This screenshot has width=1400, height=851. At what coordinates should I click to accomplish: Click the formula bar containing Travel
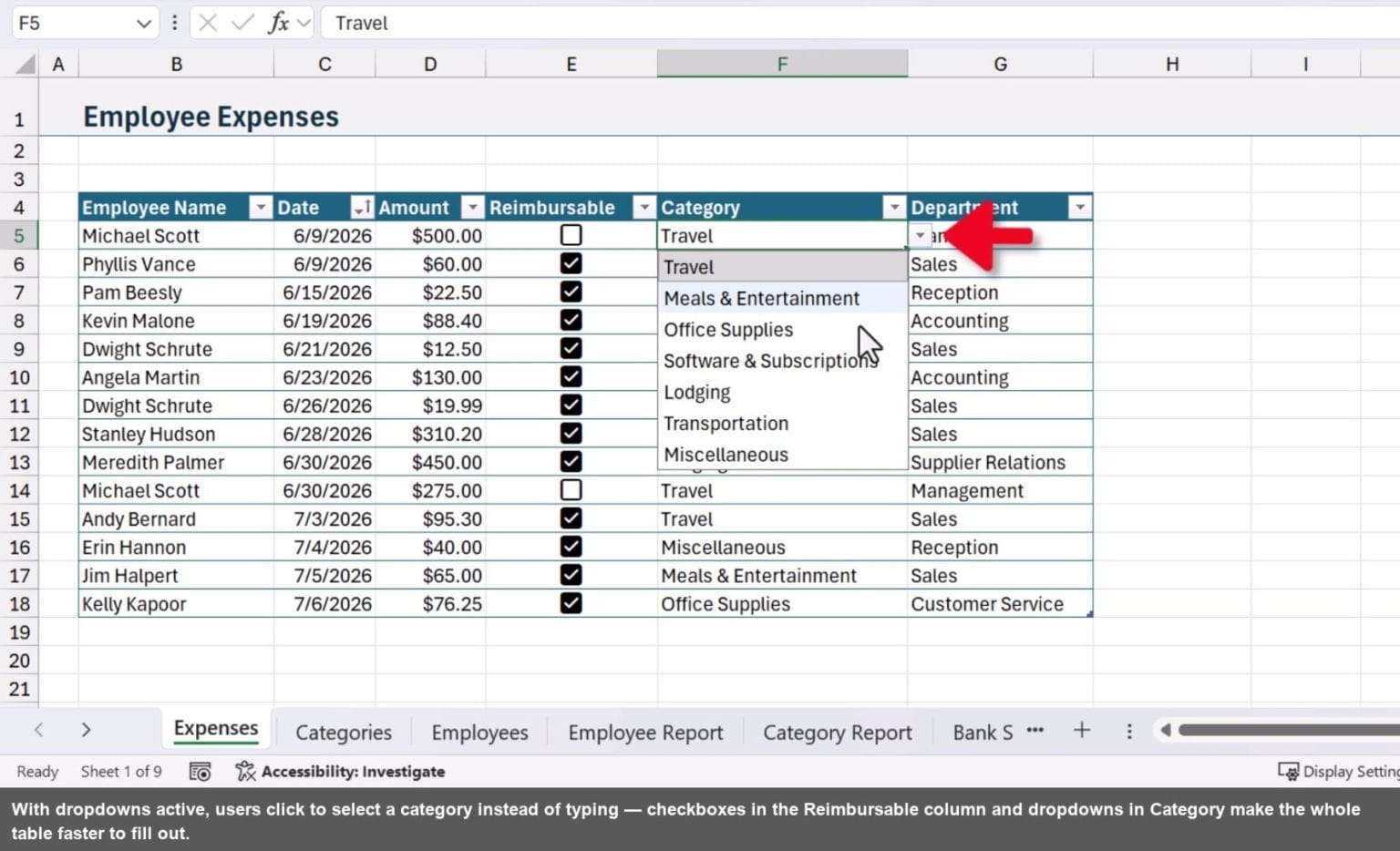pos(861,23)
